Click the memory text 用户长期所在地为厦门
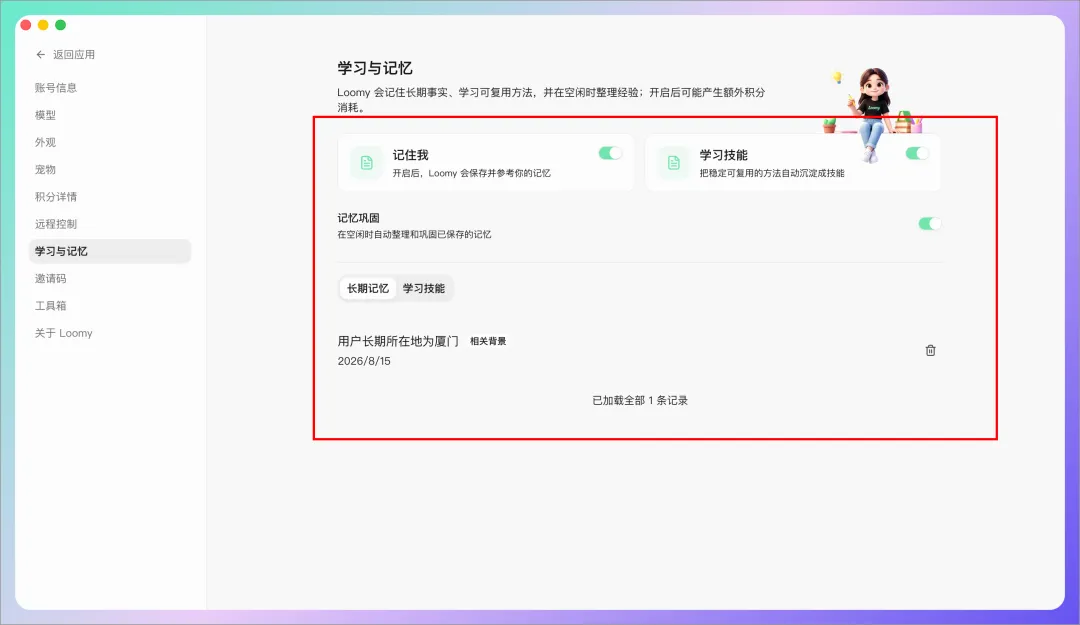Screen dimensions: 1080x625 point(397,341)
